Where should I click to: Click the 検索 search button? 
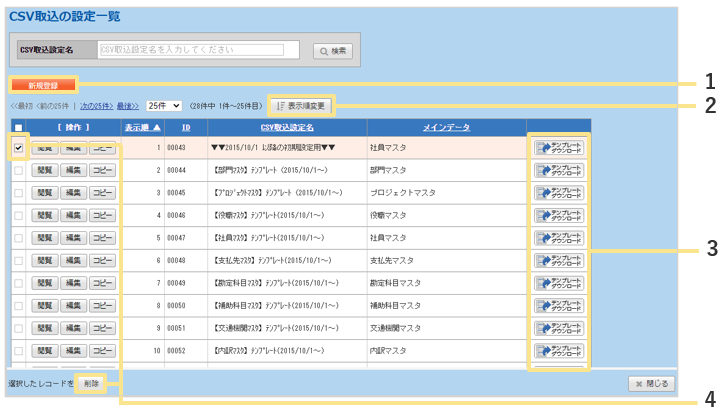[x=332, y=50]
